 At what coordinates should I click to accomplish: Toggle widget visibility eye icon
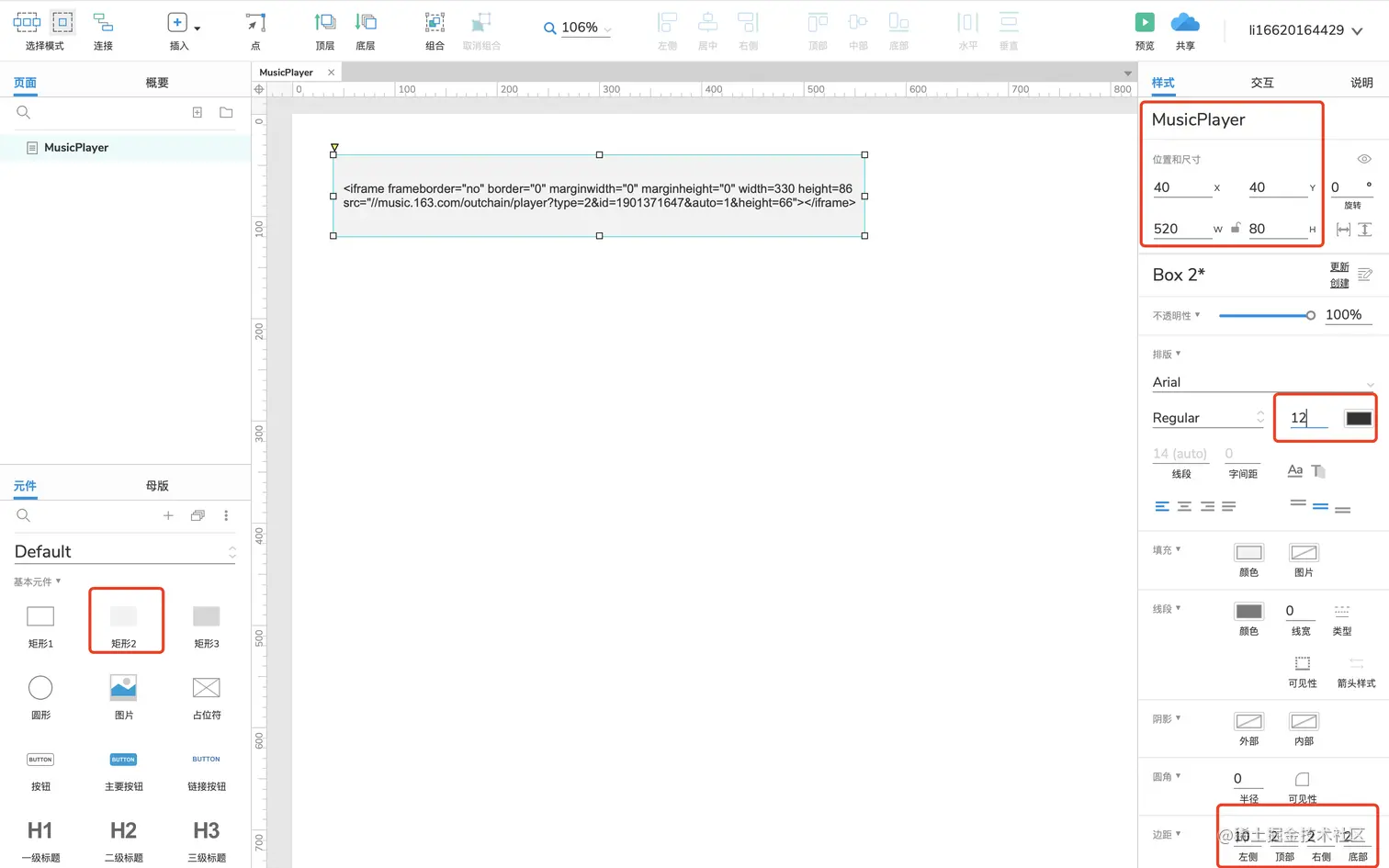1364,159
